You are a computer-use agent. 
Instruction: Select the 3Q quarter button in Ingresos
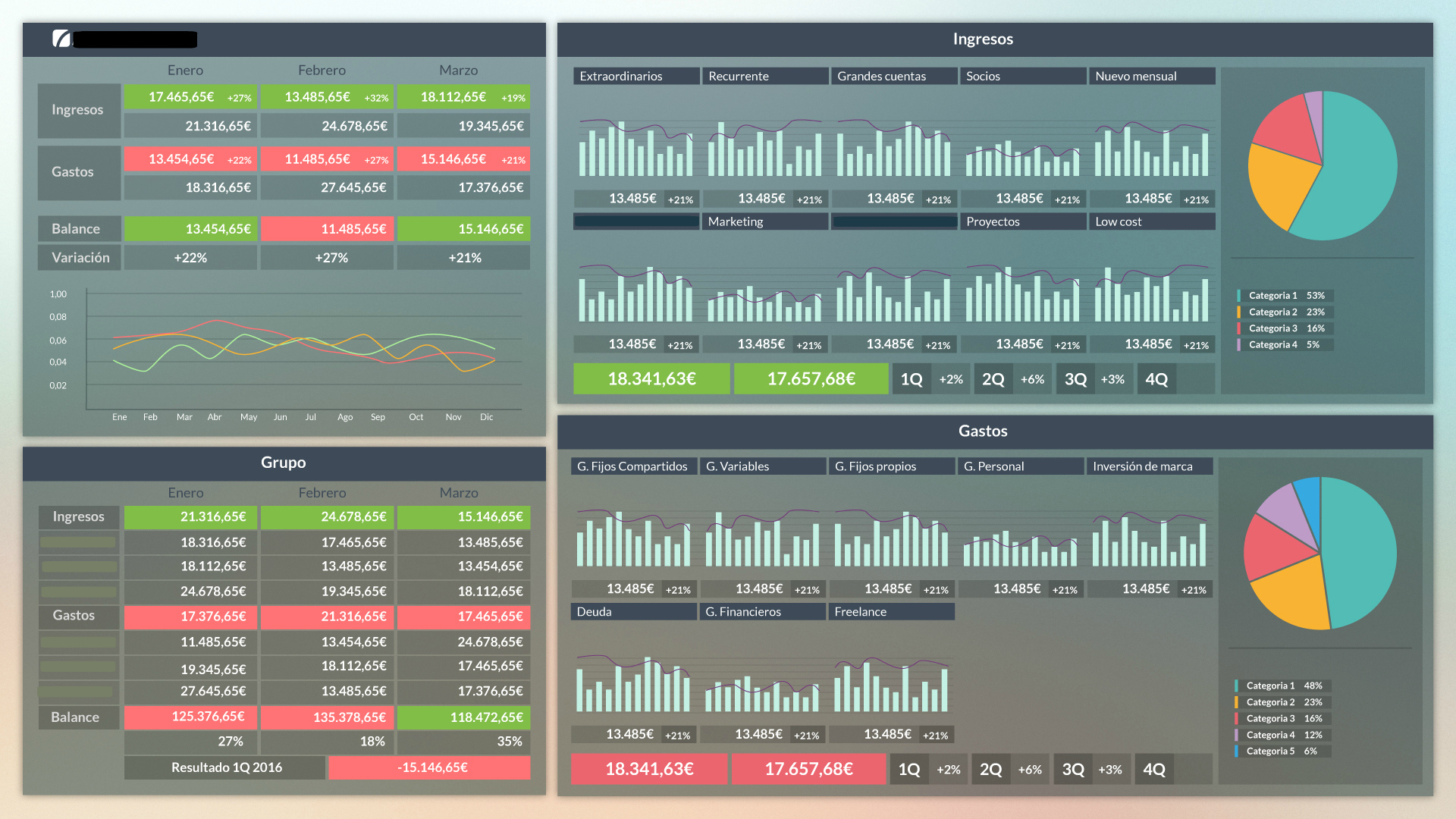1075,379
